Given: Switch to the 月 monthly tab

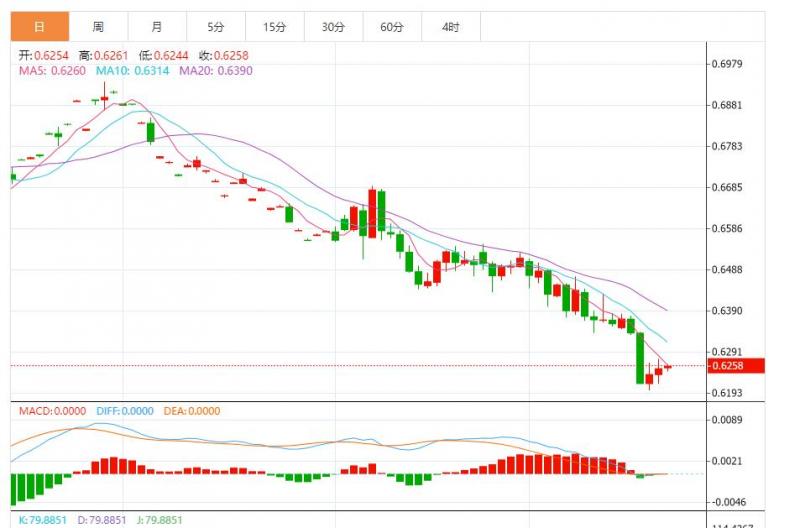Looking at the screenshot, I should (x=157, y=27).
